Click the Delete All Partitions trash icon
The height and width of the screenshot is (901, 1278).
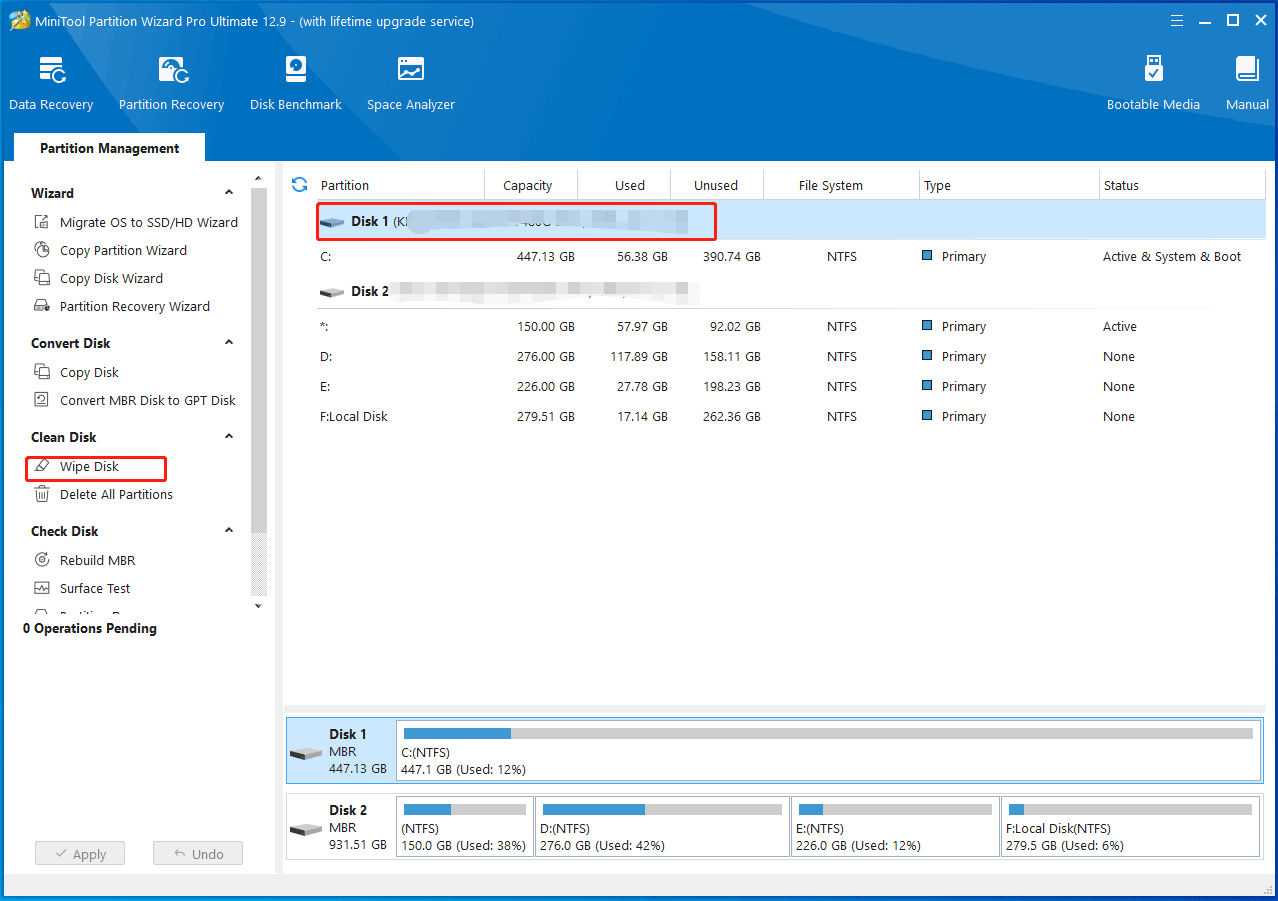(42, 494)
